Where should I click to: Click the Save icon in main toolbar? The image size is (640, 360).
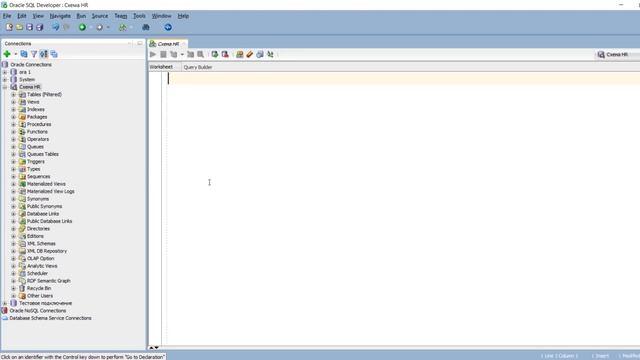click(29, 27)
